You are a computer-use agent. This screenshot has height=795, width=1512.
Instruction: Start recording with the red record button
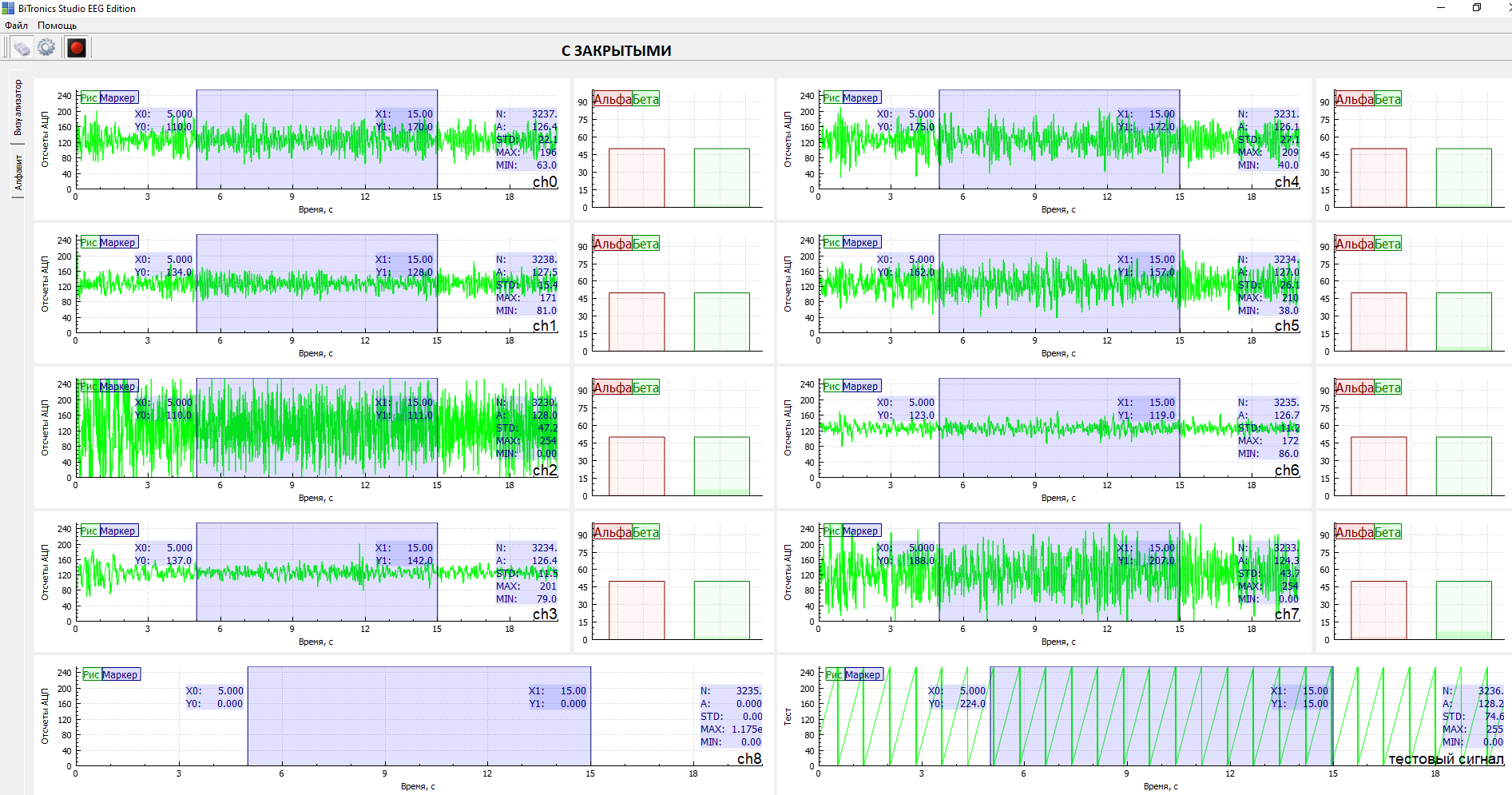[77, 48]
